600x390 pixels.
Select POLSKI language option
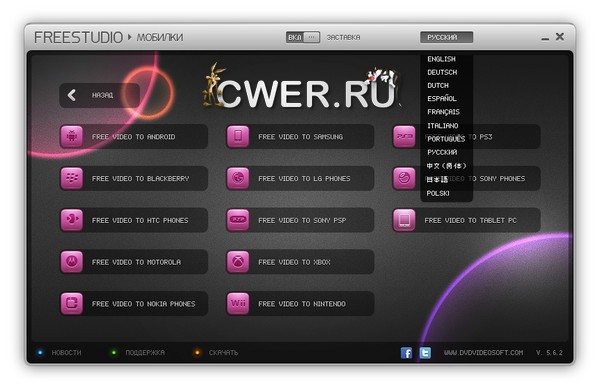(438, 193)
